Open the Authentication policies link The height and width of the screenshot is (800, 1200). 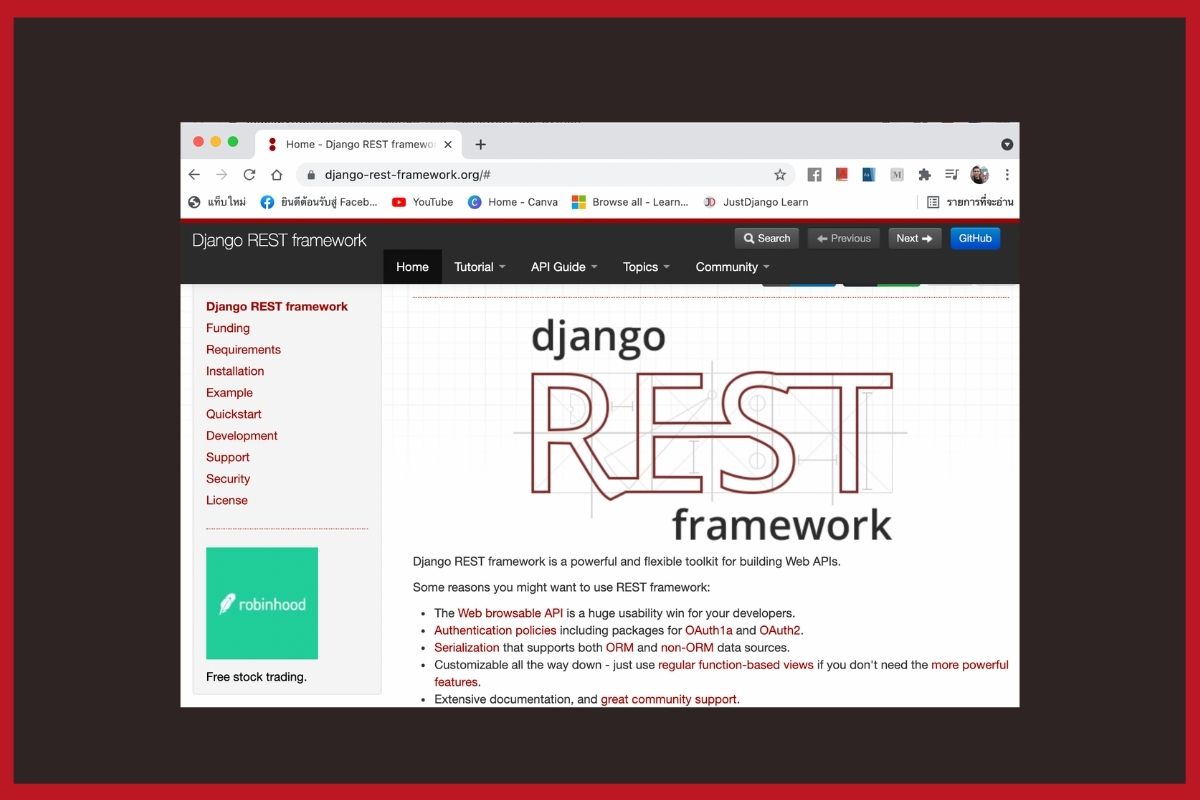495,631
